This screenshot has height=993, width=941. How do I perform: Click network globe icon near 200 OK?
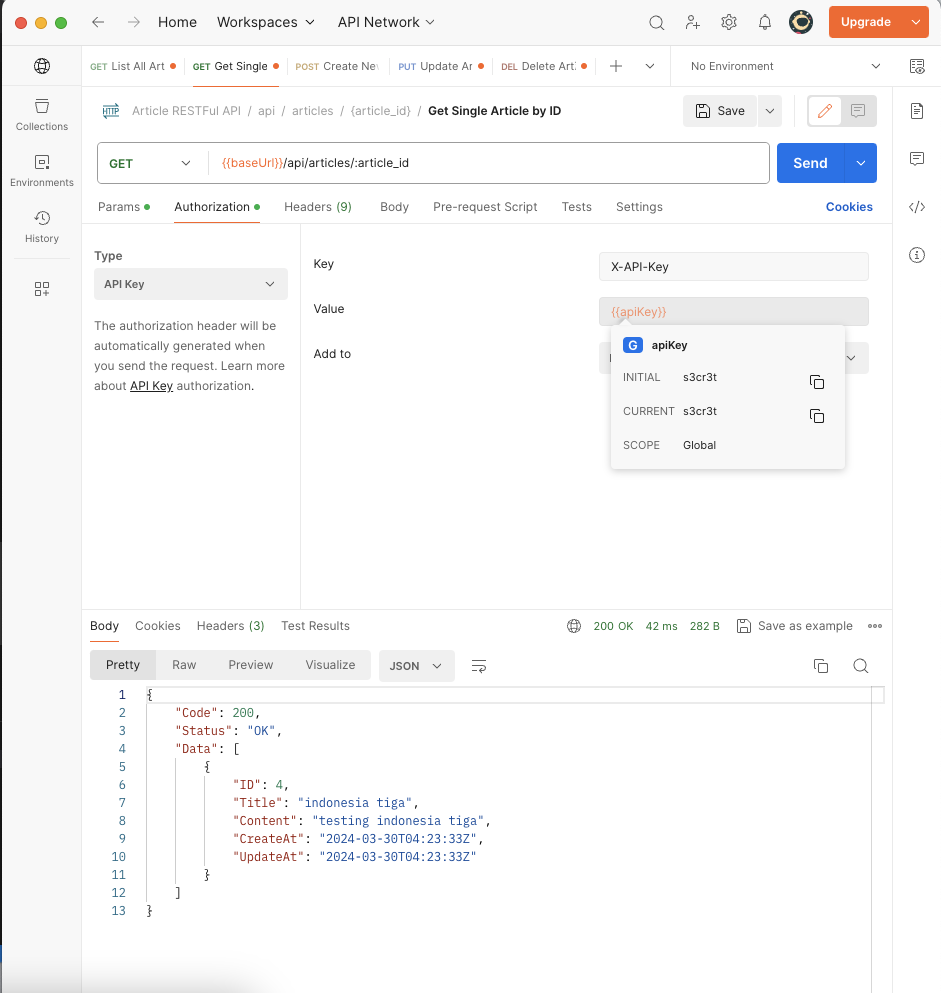[x=574, y=626]
